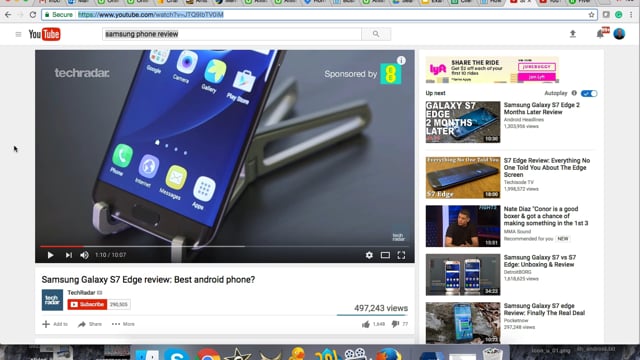This screenshot has width=640, height=360.
Task: Click the video title text
Action: tap(148, 280)
